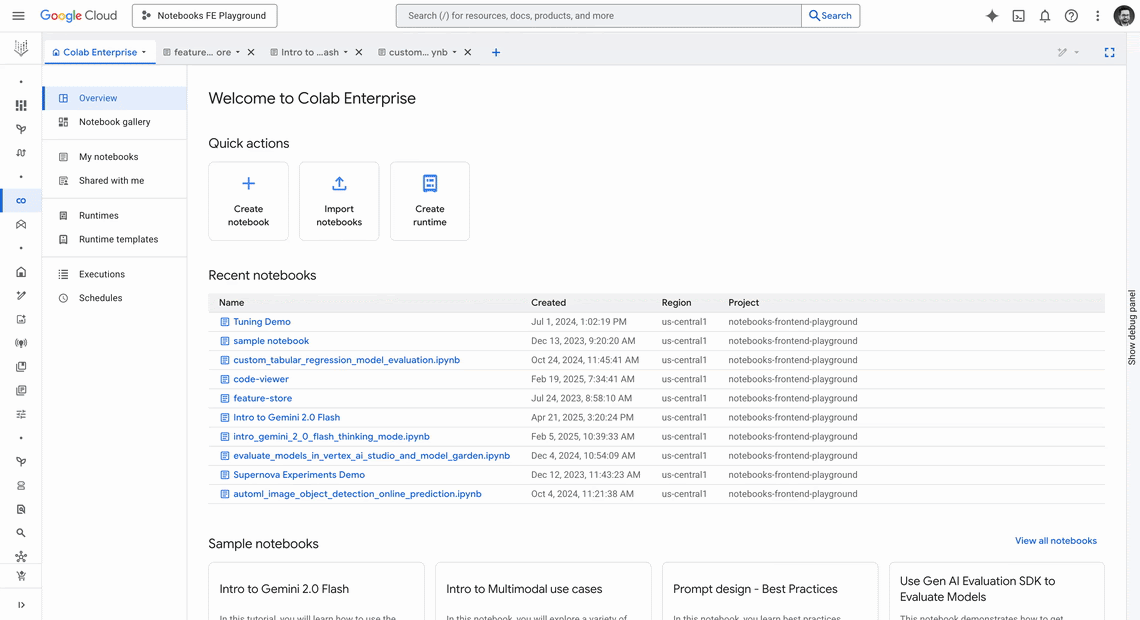Open the main navigation hamburger menu

pos(19,15)
